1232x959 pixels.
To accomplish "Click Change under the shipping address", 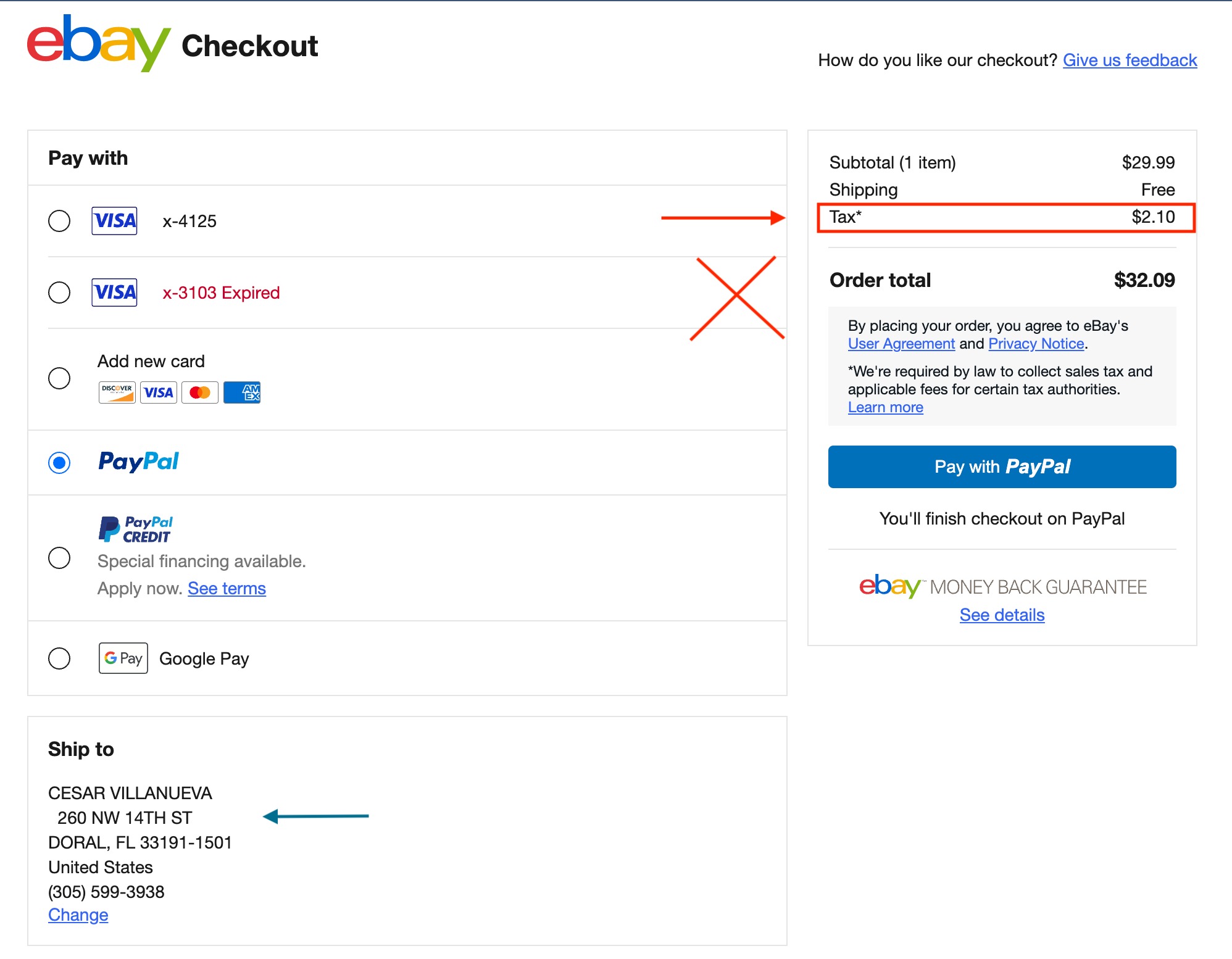I will pyautogui.click(x=77, y=915).
